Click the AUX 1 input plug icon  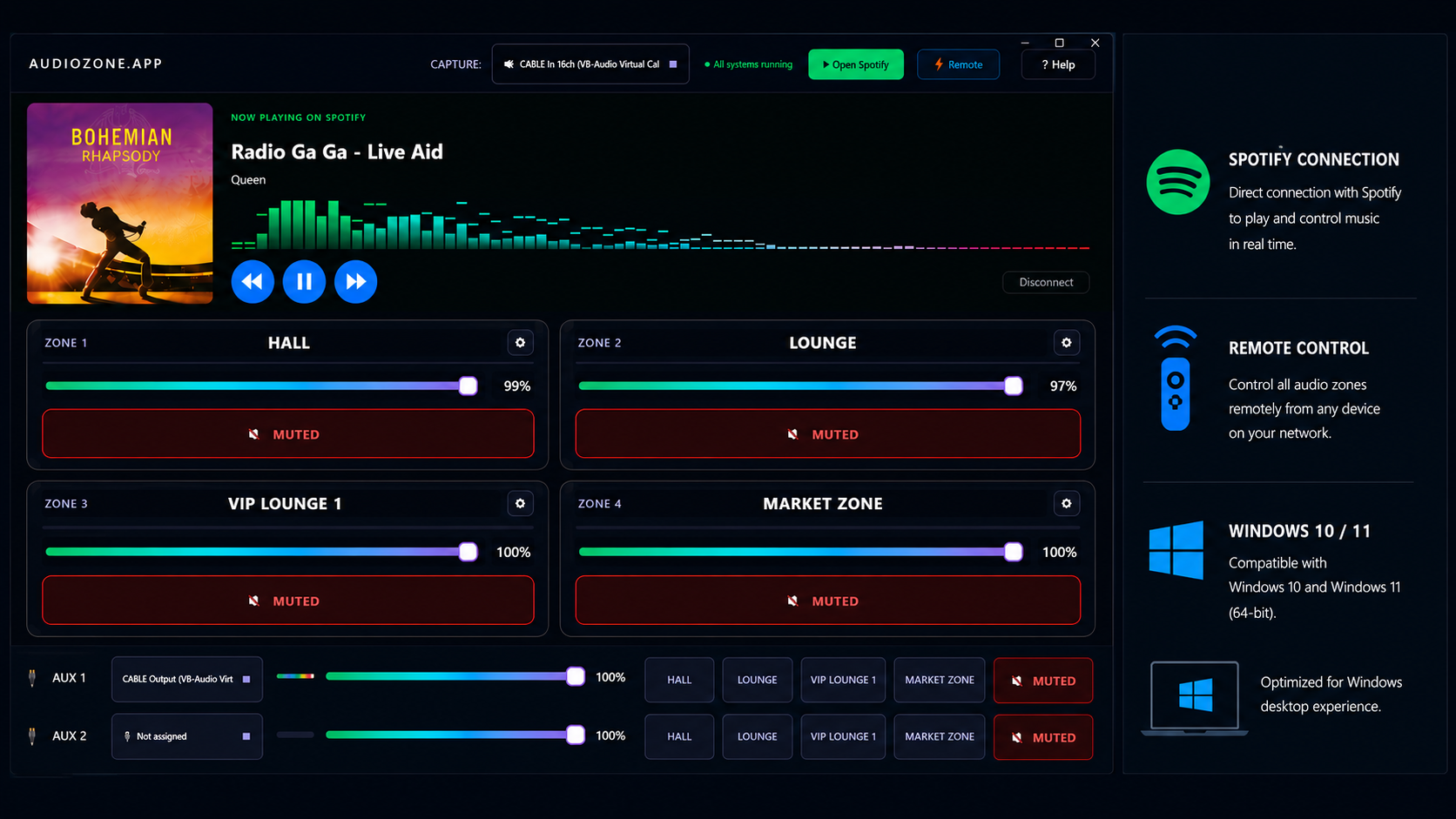tap(32, 678)
